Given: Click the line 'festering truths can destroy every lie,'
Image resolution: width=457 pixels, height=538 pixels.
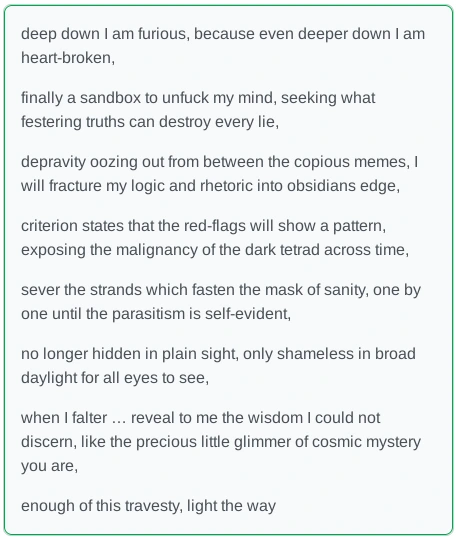Looking at the screenshot, I should (x=150, y=122).
